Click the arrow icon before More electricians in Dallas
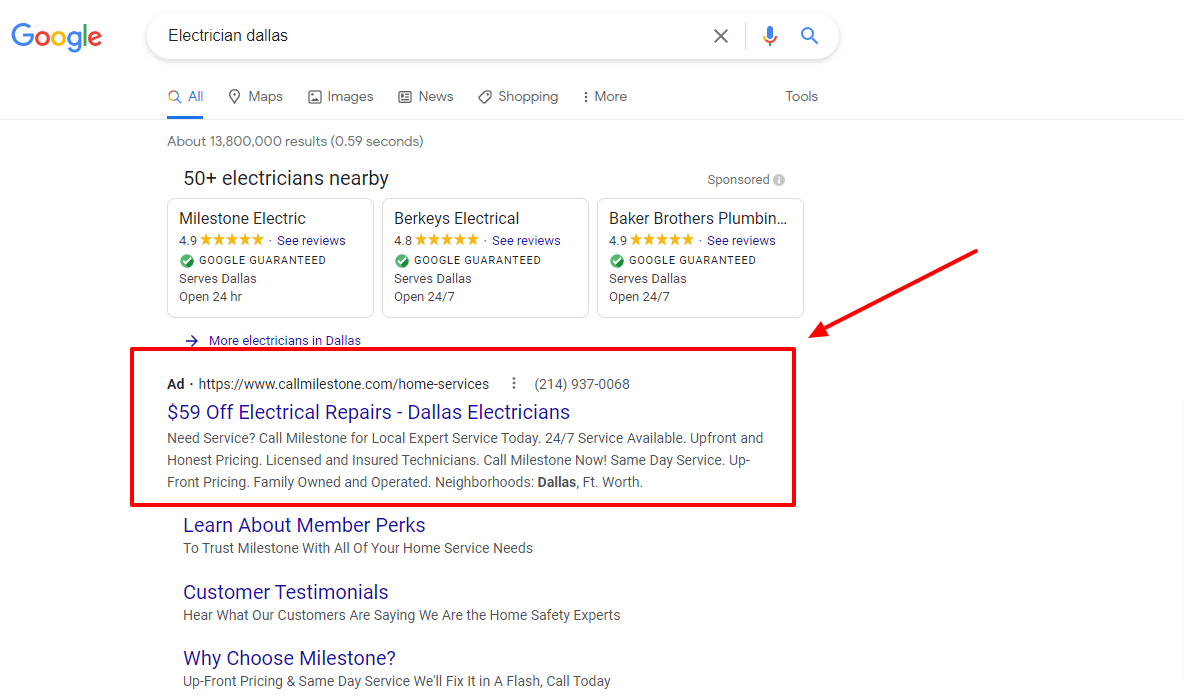The image size is (1184, 700). click(192, 341)
